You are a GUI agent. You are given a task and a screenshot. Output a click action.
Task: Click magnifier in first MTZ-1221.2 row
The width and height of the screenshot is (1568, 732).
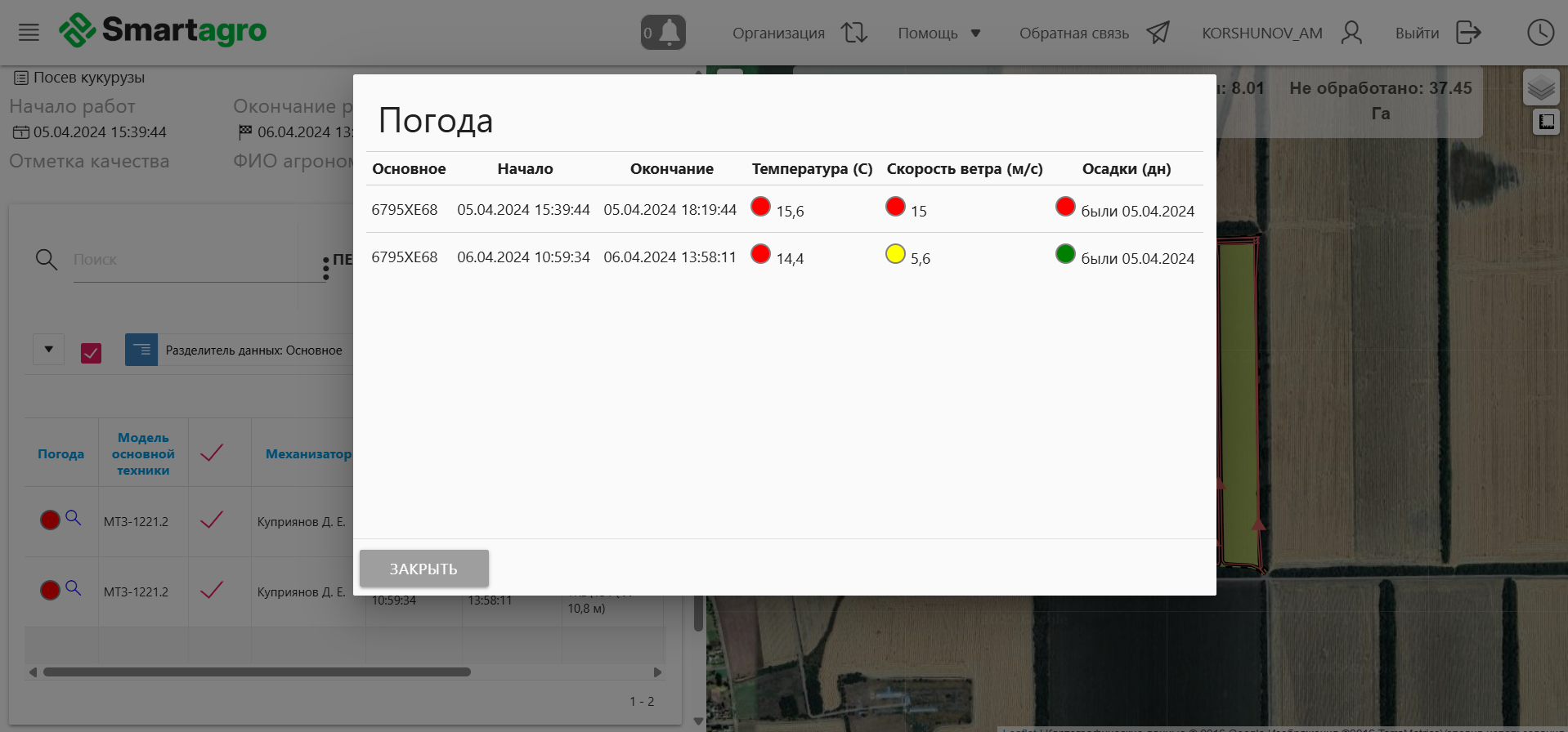(74, 518)
